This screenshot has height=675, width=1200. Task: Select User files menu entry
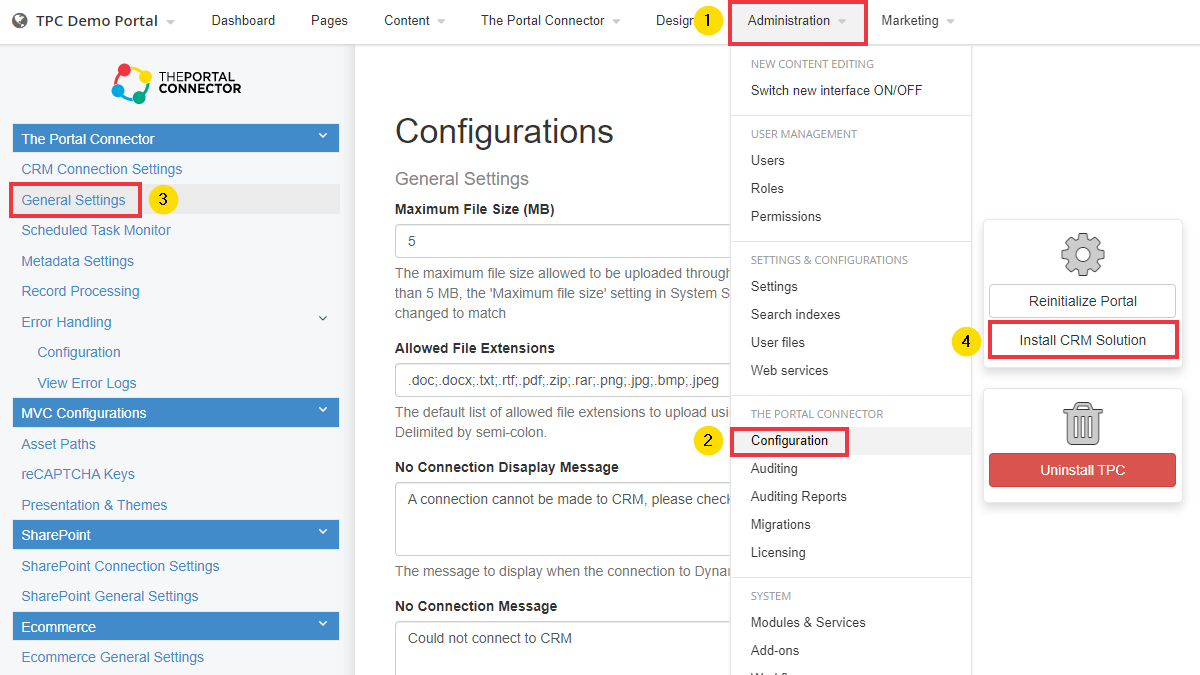click(x=778, y=342)
